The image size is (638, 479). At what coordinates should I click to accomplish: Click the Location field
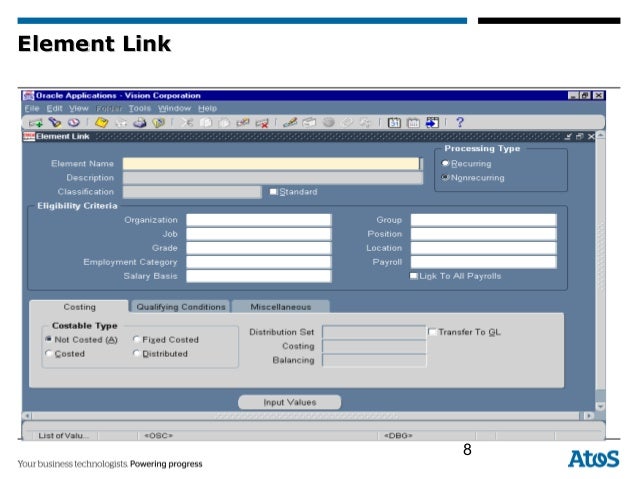[483, 248]
